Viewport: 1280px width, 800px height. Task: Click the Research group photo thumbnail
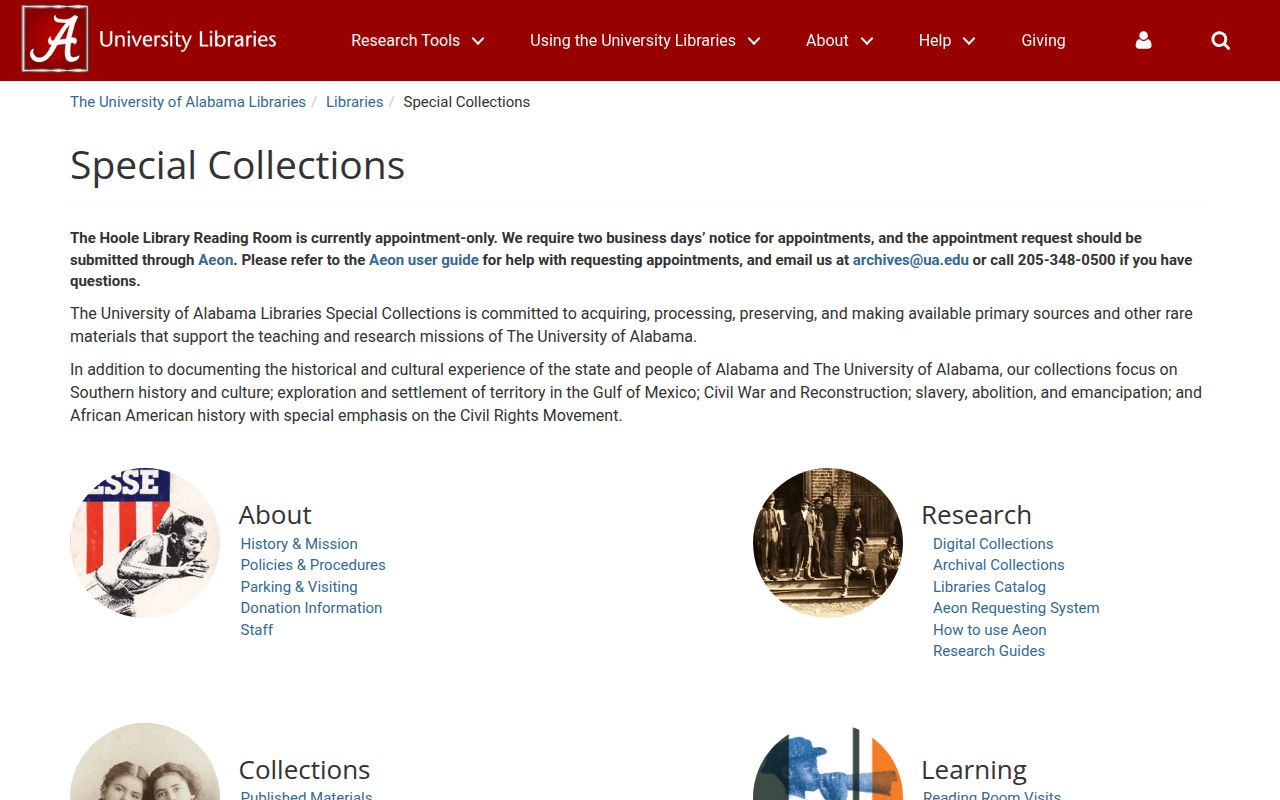tap(828, 542)
